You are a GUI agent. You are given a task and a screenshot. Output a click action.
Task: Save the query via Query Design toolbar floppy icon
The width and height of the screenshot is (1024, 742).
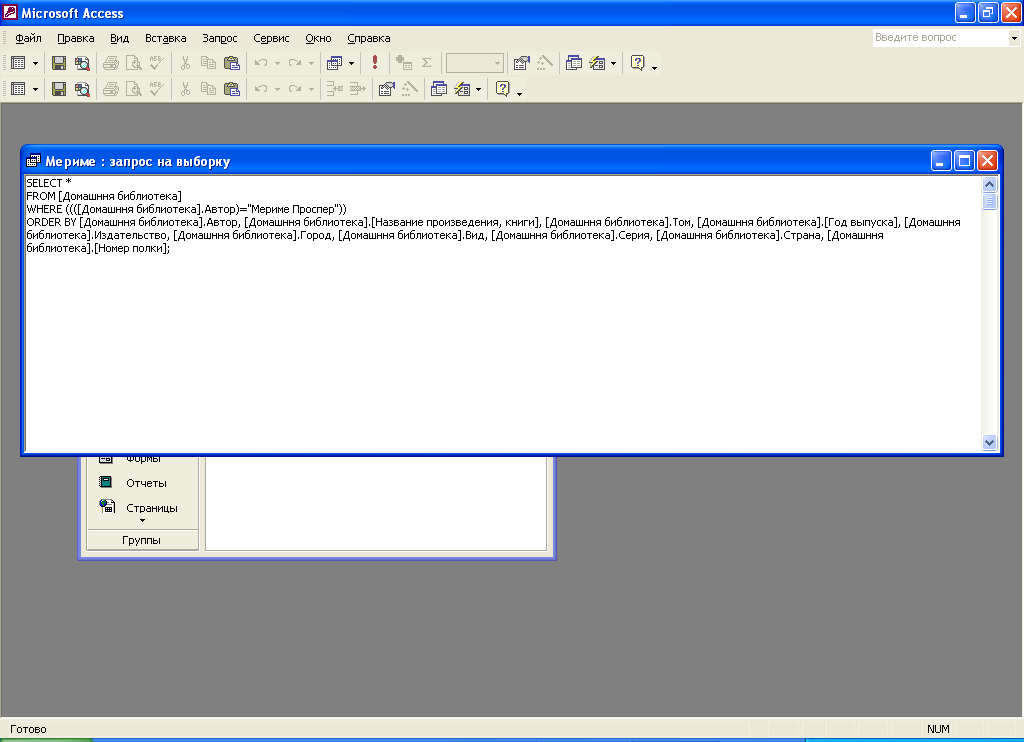pos(59,63)
